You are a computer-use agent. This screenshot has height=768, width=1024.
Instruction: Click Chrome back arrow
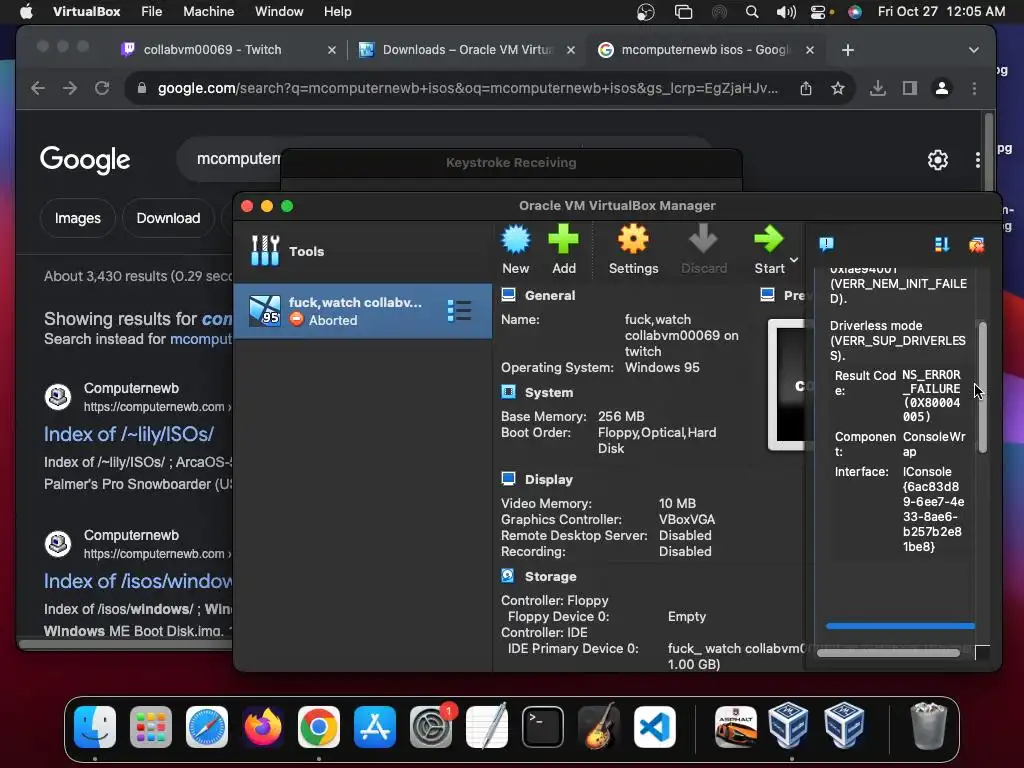pyautogui.click(x=38, y=88)
